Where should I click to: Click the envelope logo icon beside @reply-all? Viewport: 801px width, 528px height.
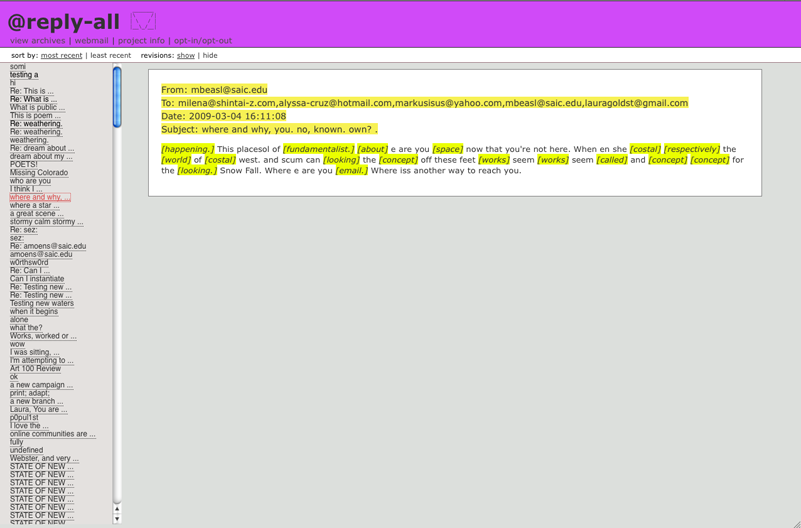pos(143,21)
